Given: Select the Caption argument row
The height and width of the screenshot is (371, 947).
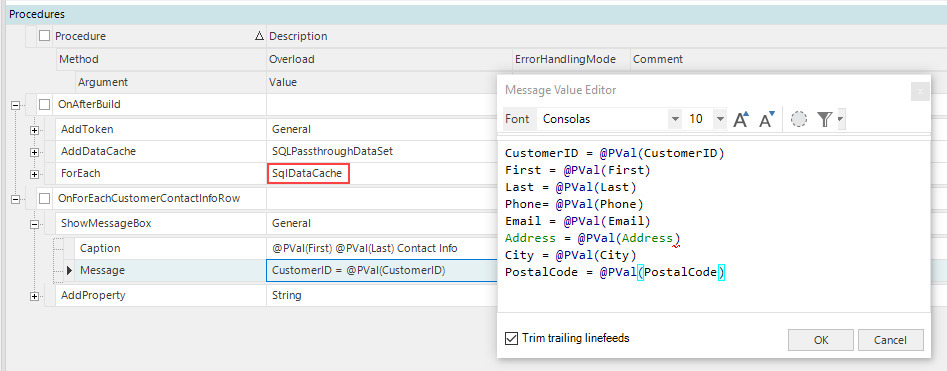Looking at the screenshot, I should click(171, 248).
